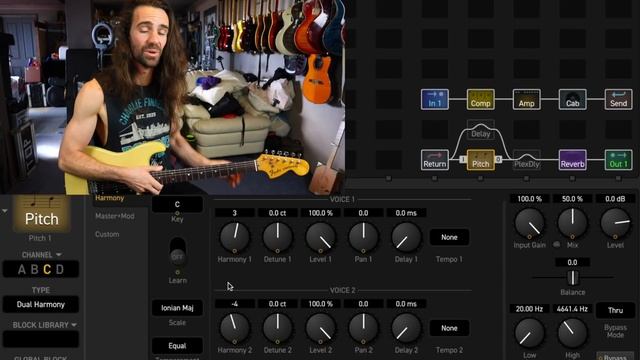Click the output Level knob

coord(615,223)
